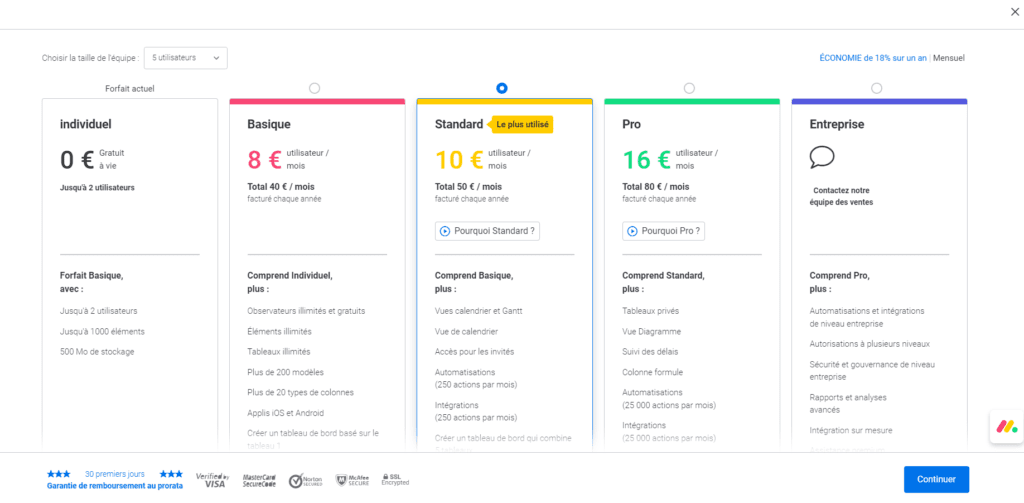Open the monday.com floating widget icon
The image size is (1024, 503).
click(1003, 426)
